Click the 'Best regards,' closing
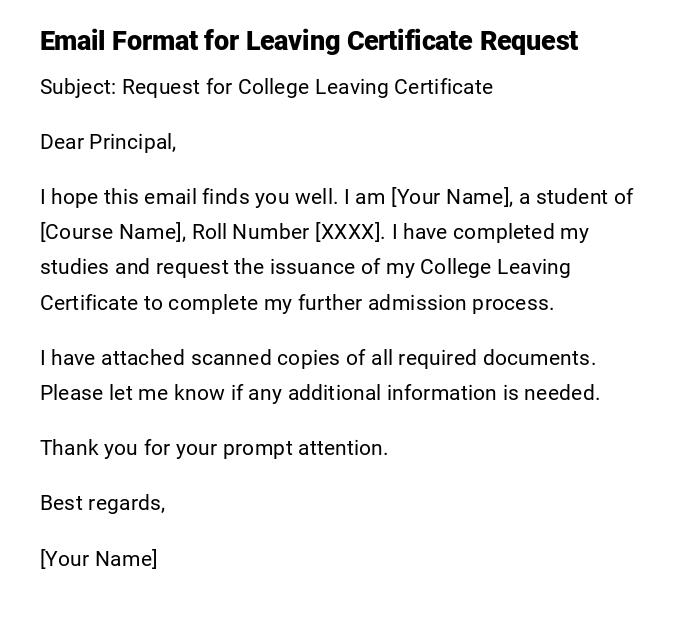This screenshot has width=700, height=621. (102, 503)
